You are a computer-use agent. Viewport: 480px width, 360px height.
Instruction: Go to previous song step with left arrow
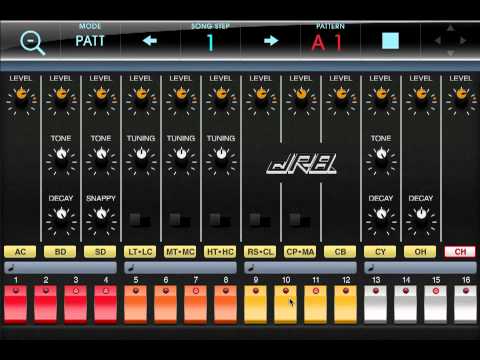click(150, 41)
